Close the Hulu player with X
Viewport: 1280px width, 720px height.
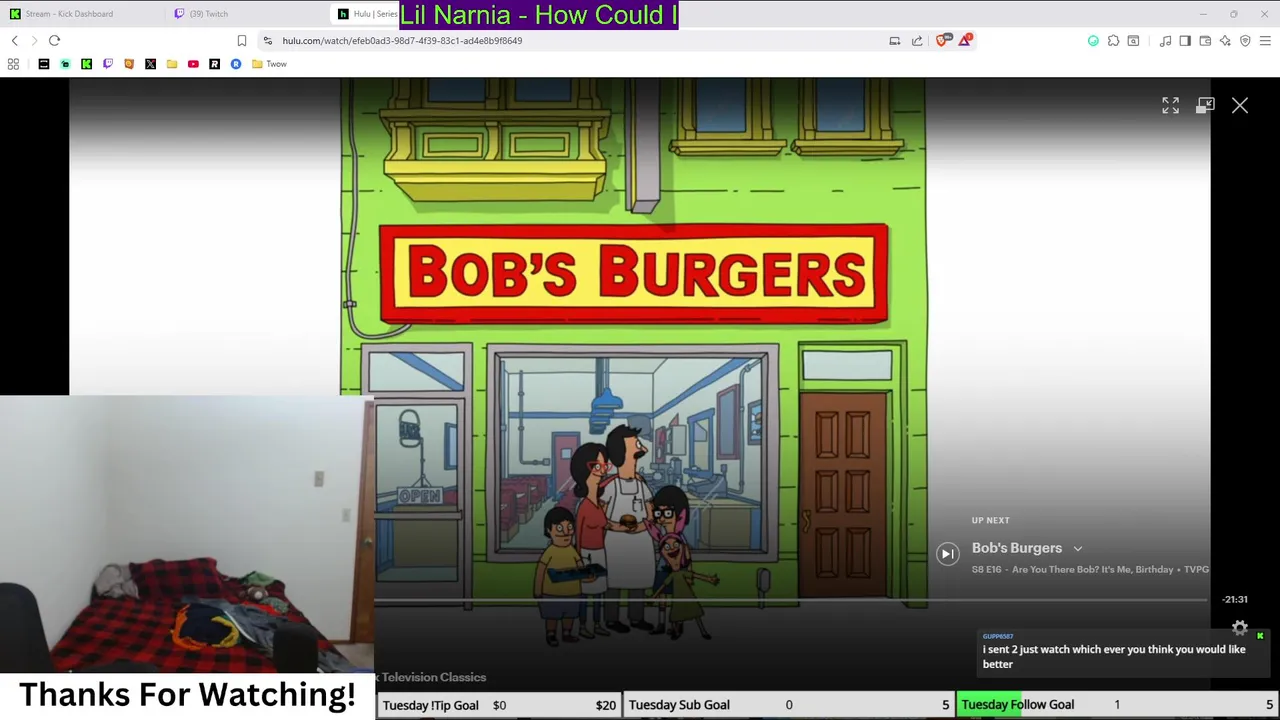1240,105
